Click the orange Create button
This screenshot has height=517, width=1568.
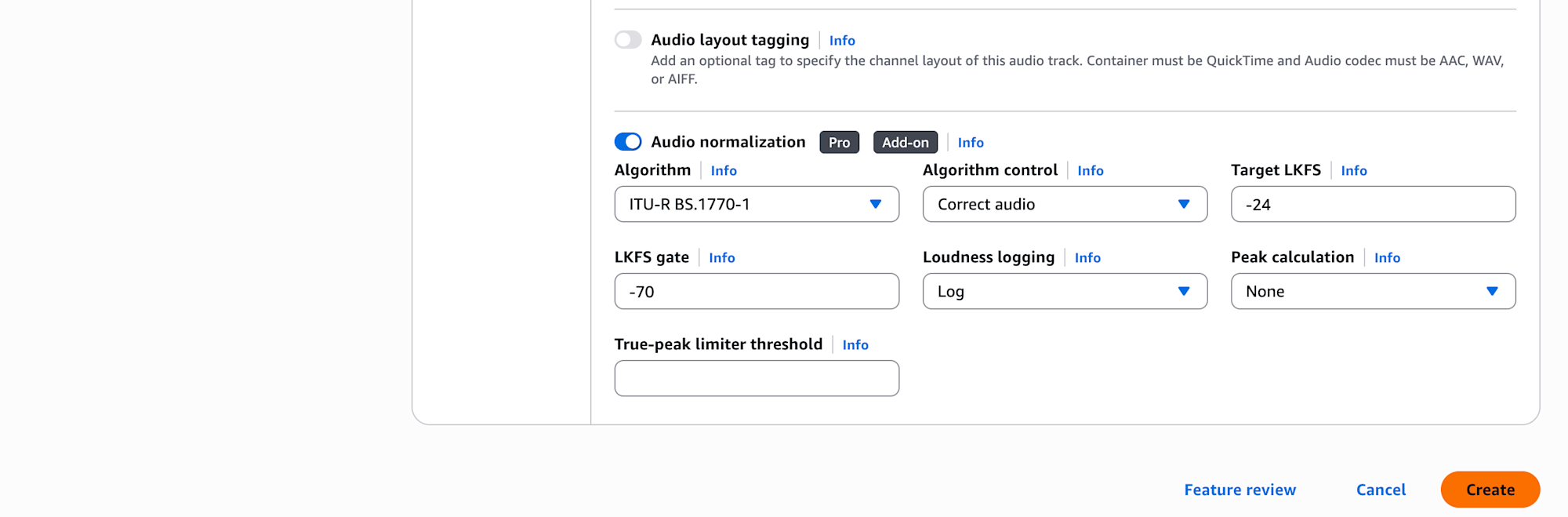(x=1490, y=490)
